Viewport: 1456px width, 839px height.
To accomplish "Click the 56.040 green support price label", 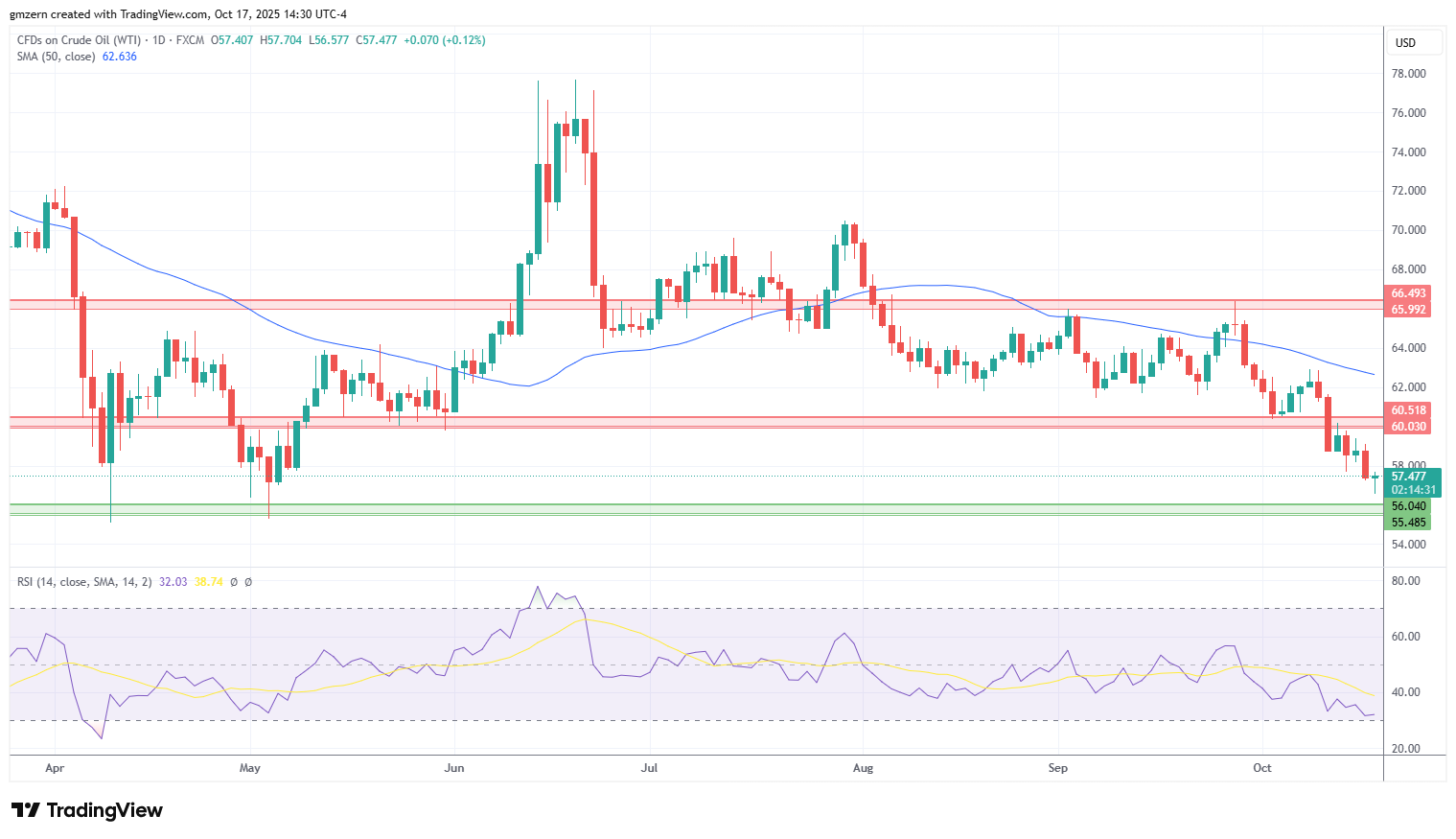I will pyautogui.click(x=1408, y=506).
